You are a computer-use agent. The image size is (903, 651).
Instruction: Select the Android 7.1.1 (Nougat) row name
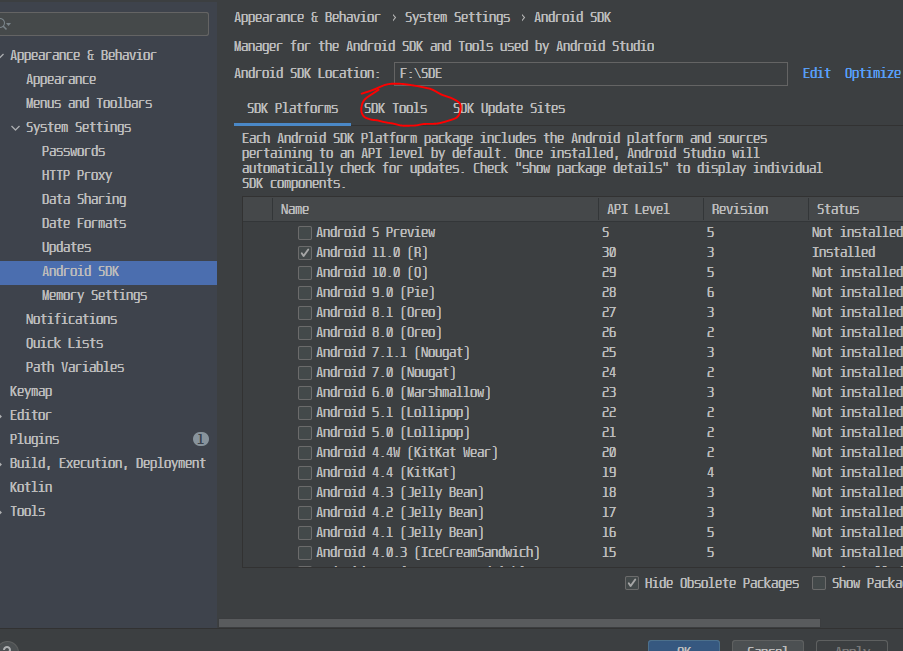pos(393,353)
